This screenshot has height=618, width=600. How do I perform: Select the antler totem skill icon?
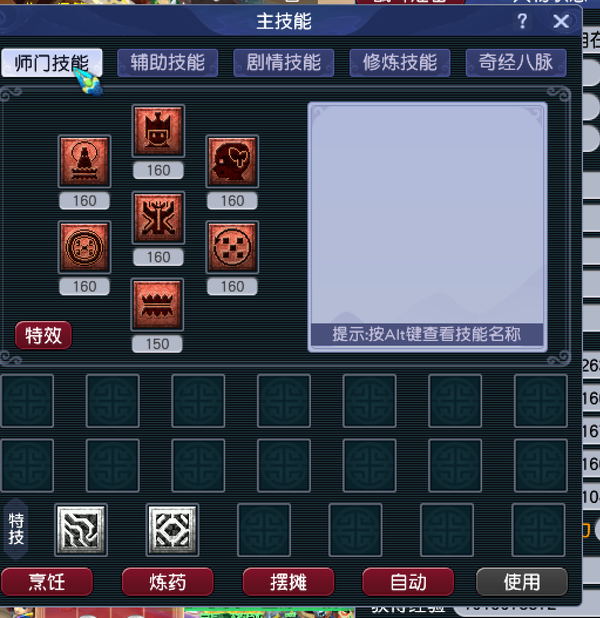(x=158, y=218)
